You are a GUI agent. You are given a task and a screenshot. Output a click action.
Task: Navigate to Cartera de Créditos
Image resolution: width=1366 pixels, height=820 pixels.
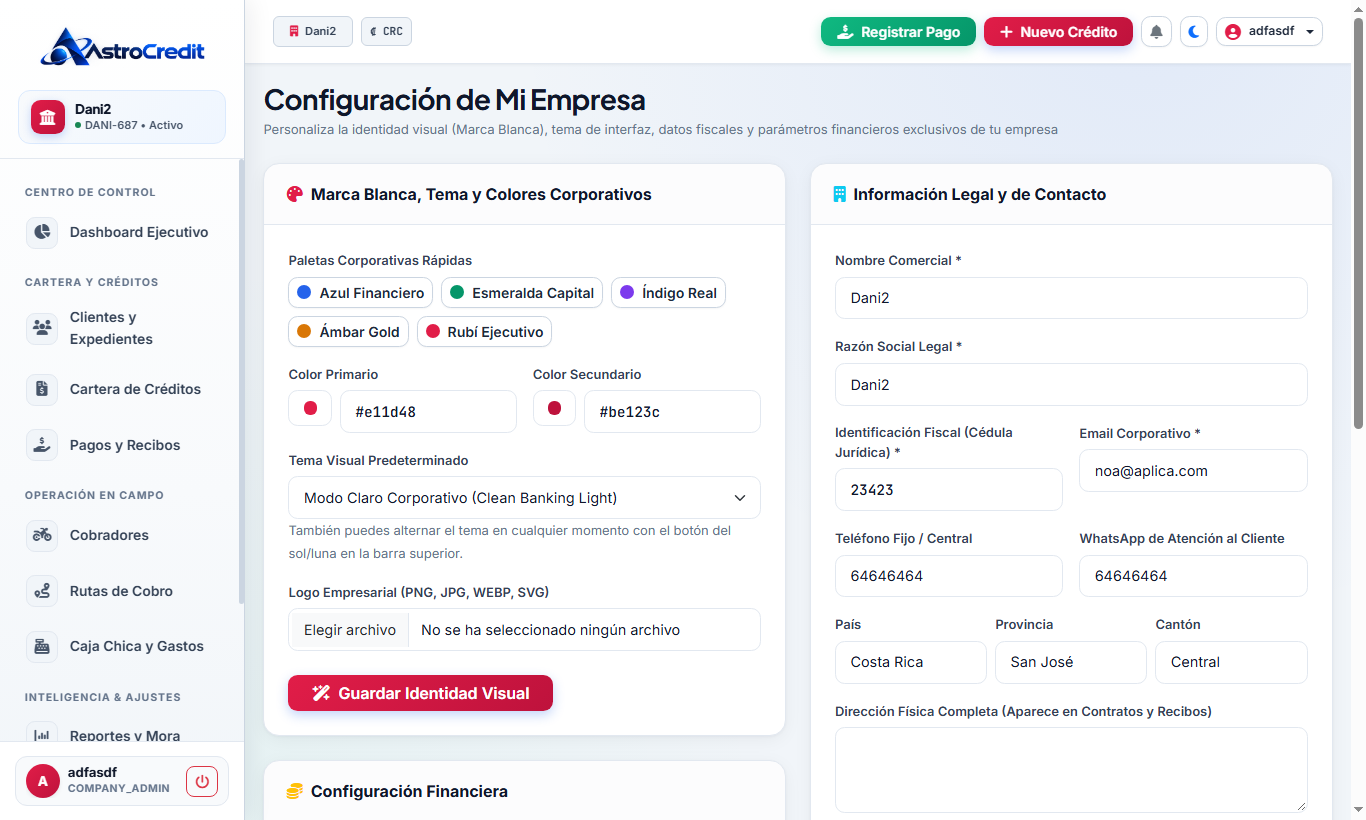point(122,389)
